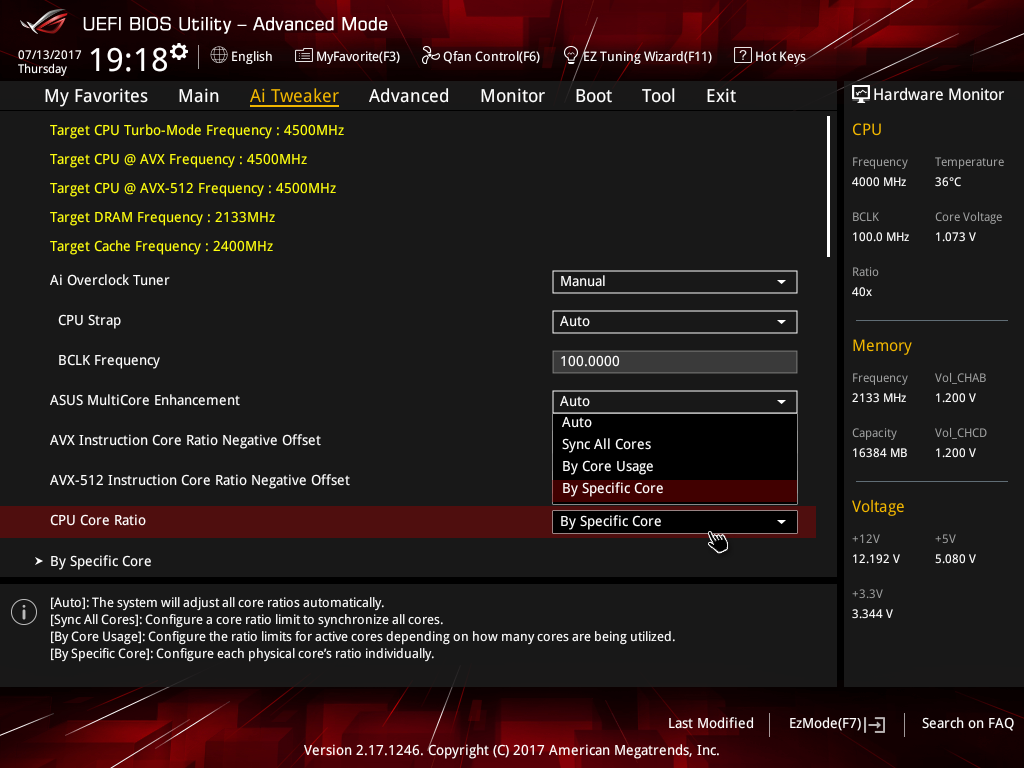Click Search on FAQ
This screenshot has height=768, width=1024.
click(968, 724)
